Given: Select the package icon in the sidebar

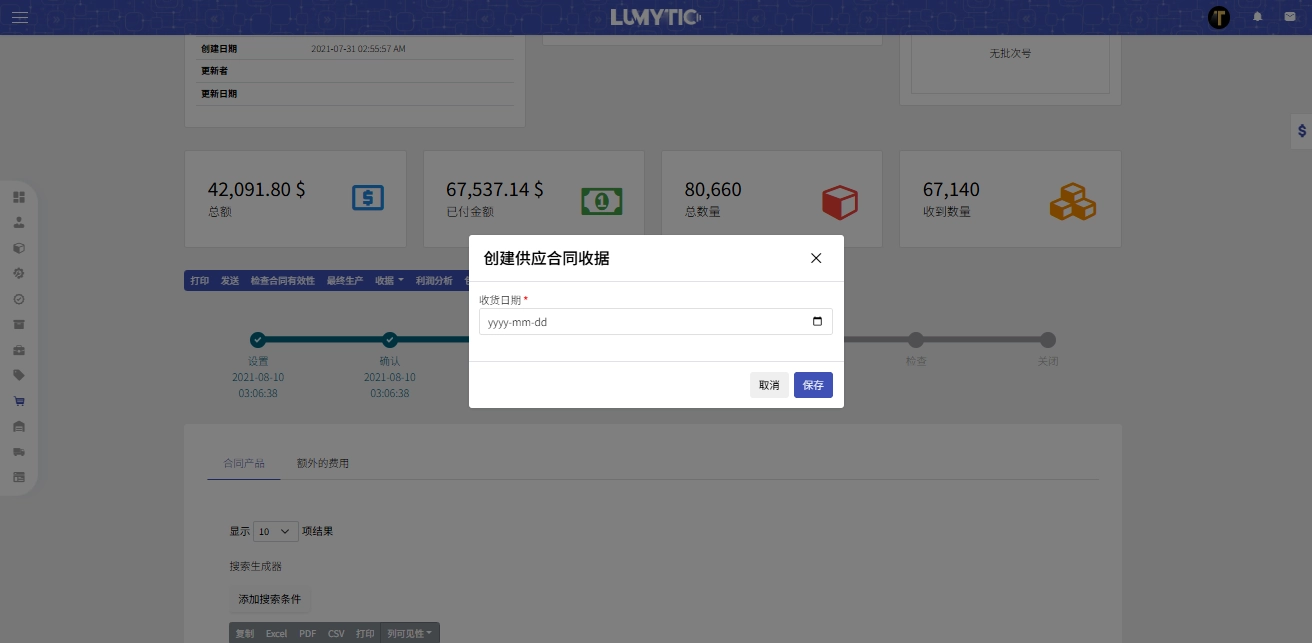Looking at the screenshot, I should 19,247.
